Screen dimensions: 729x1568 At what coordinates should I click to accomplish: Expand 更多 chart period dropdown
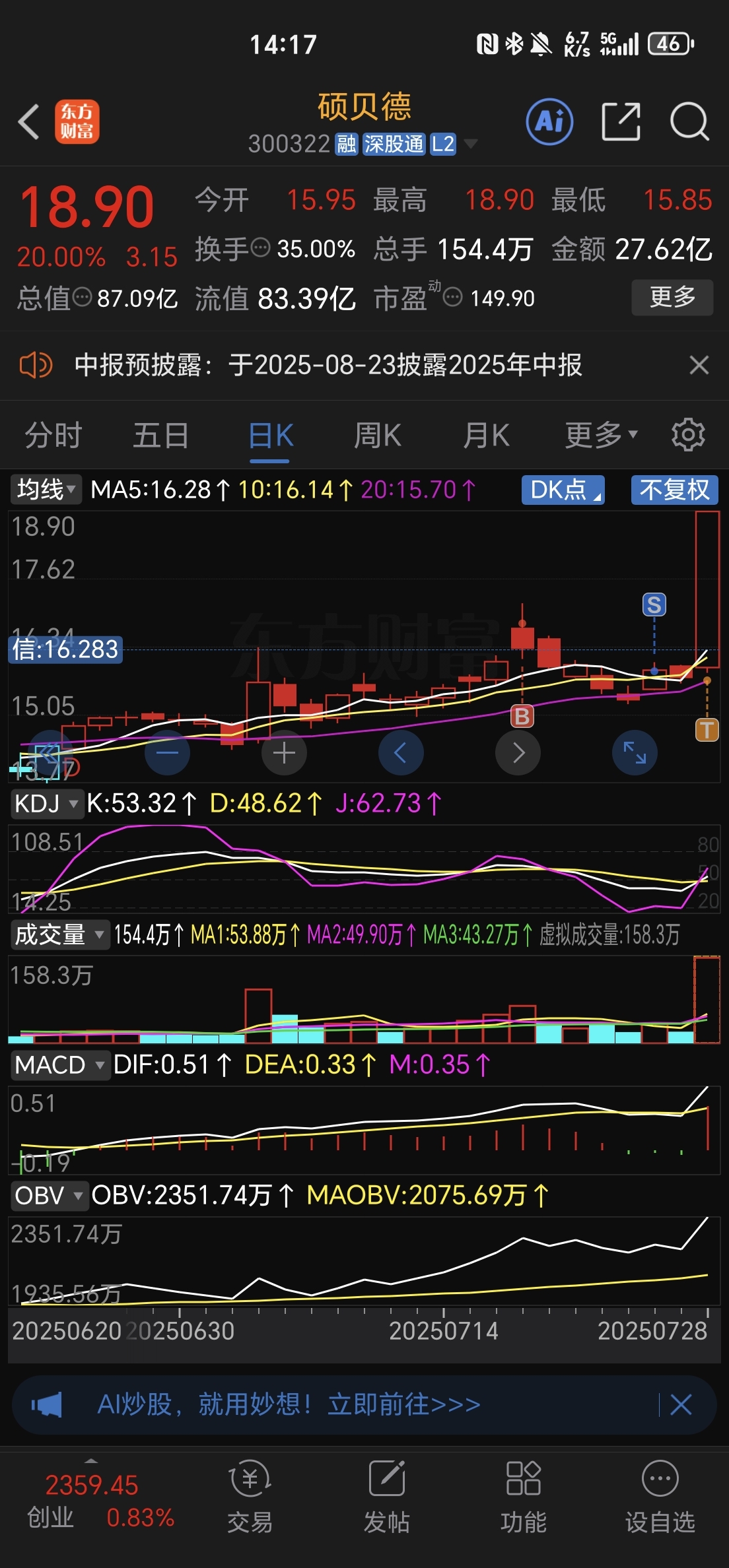click(x=601, y=436)
